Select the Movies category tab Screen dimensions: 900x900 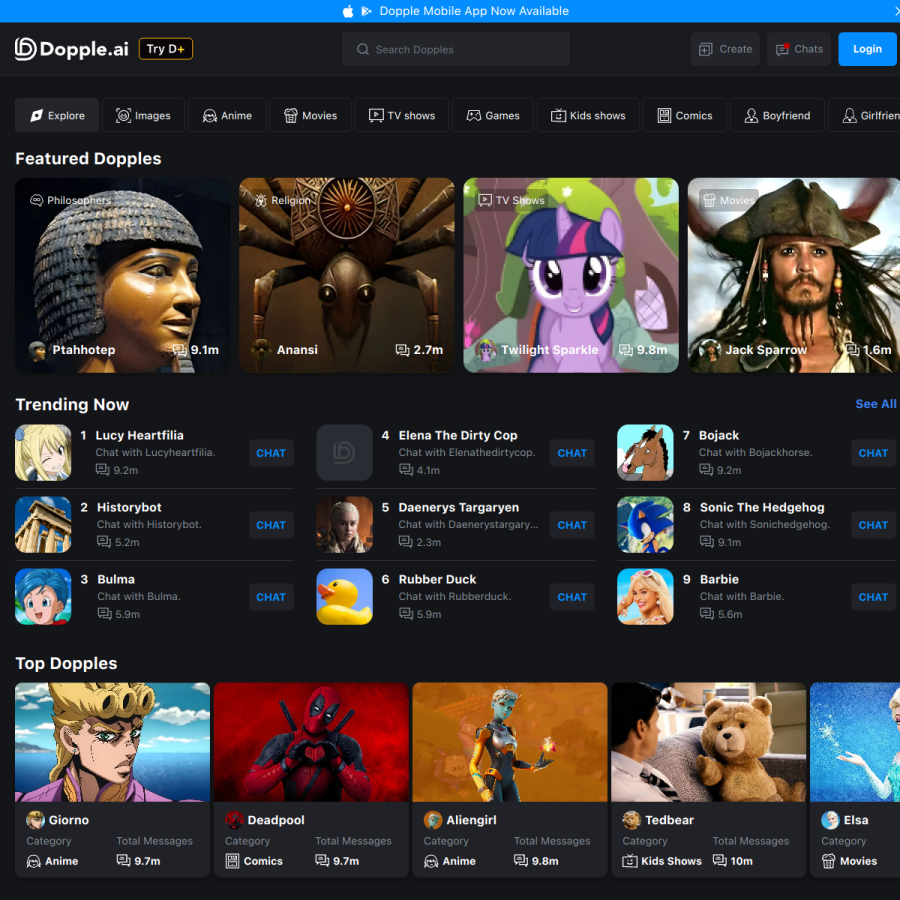coord(311,115)
